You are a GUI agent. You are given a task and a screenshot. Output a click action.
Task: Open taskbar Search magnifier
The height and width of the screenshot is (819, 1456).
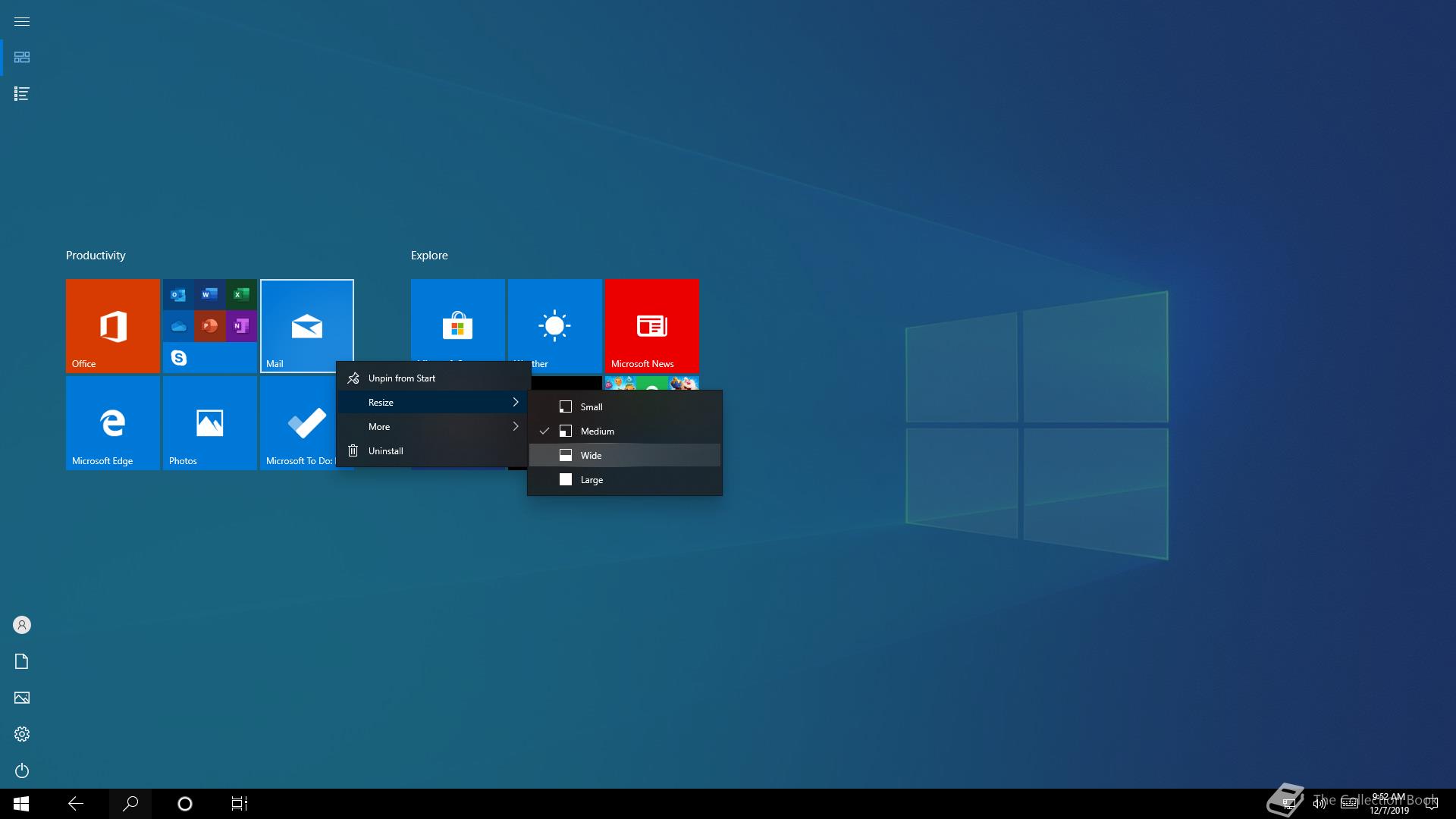130,804
